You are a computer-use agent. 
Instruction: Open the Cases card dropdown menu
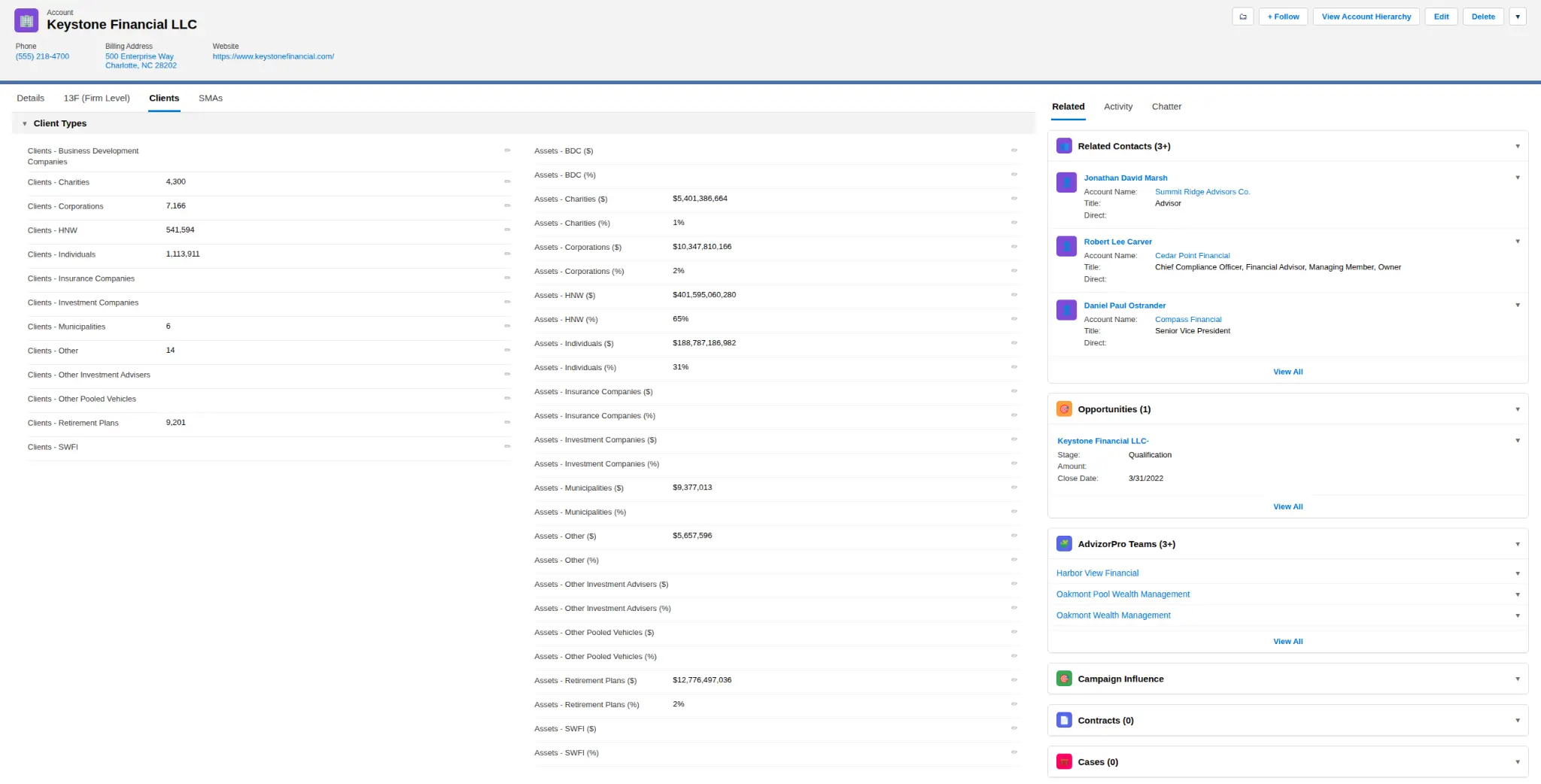[1518, 762]
